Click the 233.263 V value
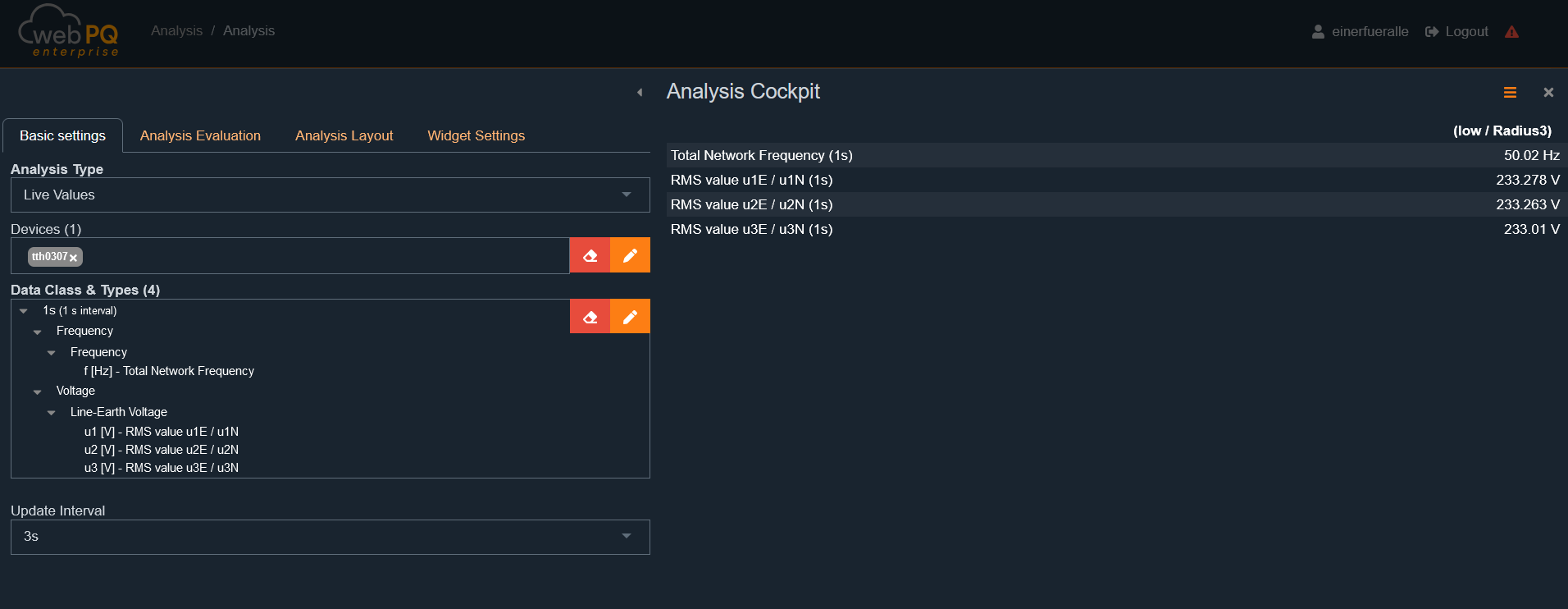Screen dimensions: 1568x609 pos(1527,204)
